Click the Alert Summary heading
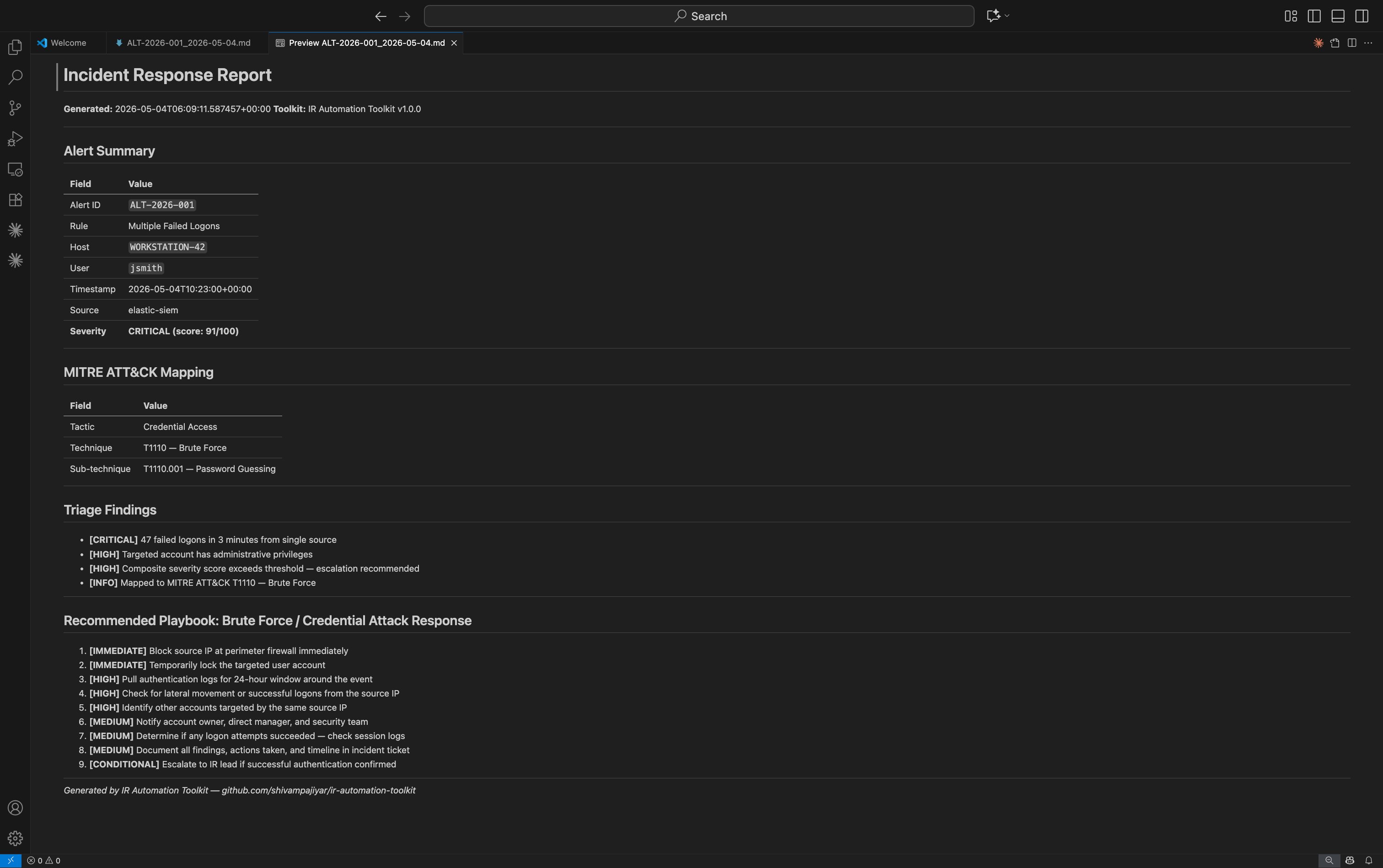The image size is (1383, 868). click(x=109, y=151)
